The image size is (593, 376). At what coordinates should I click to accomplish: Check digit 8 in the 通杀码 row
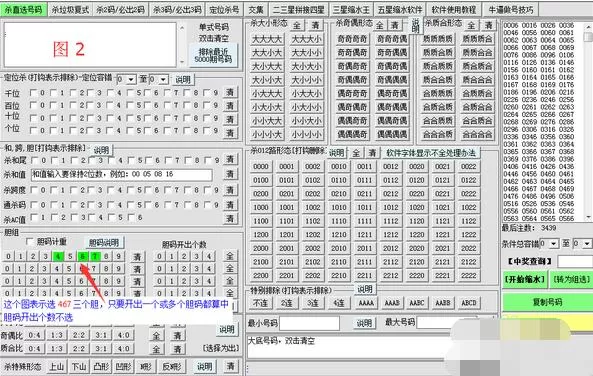point(188,205)
